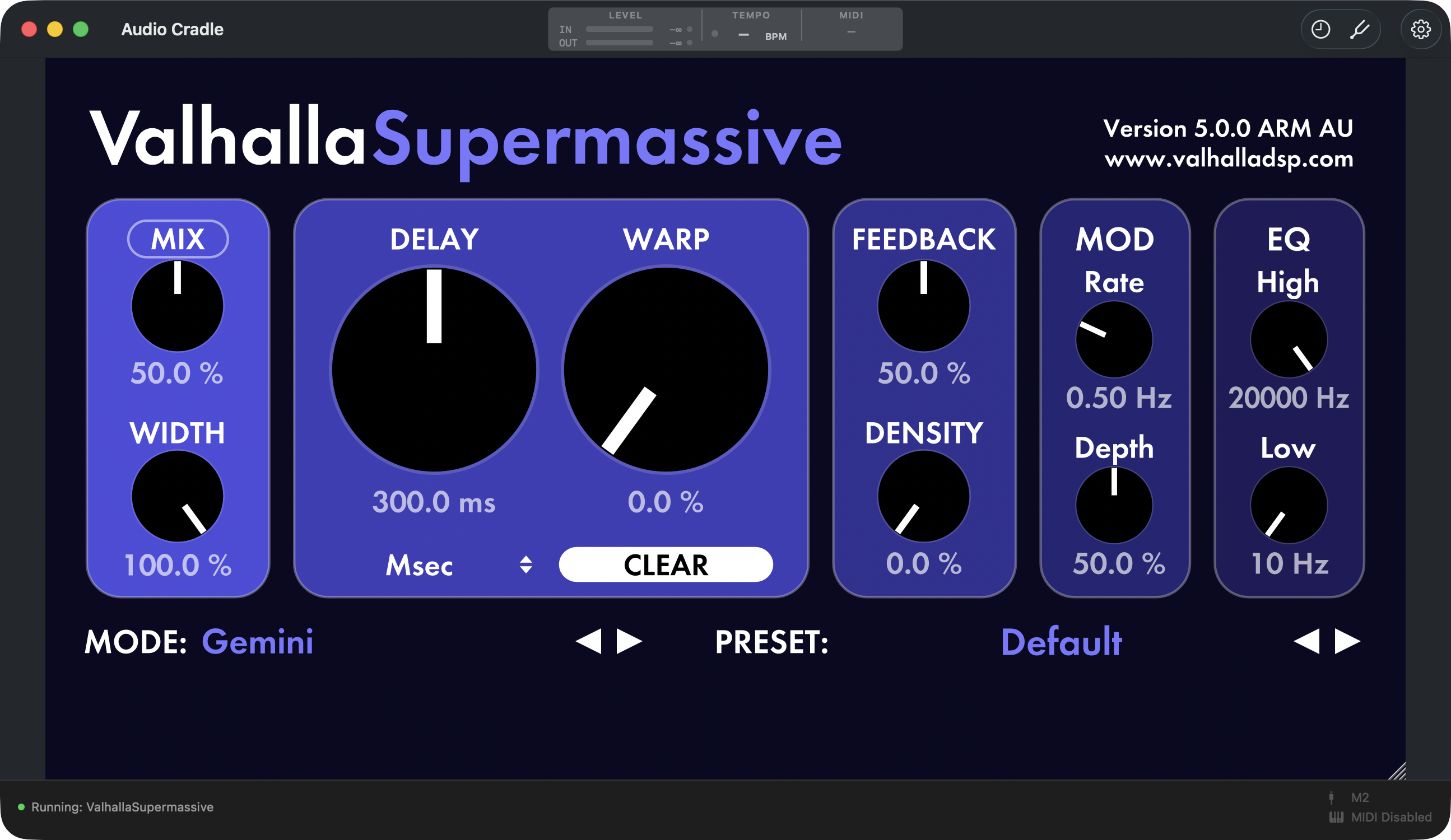Click the IN level meter
This screenshot has height=840, width=1451.
click(x=620, y=29)
